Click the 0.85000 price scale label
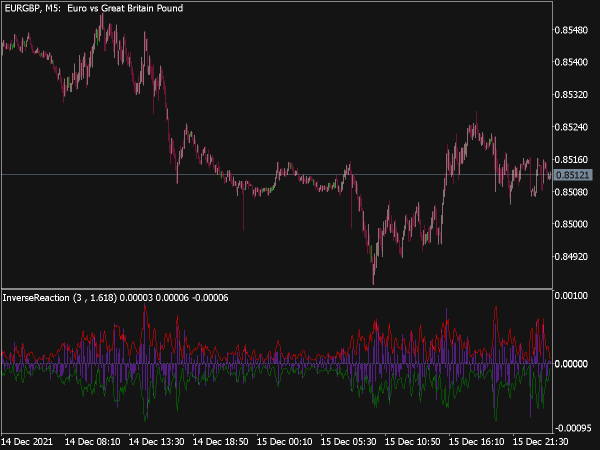The height and width of the screenshot is (450, 600). 571,224
